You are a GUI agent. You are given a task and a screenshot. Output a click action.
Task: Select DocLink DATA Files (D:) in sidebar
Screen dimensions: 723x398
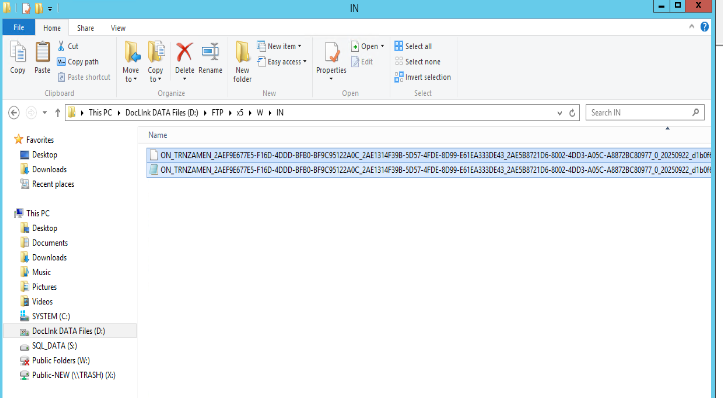pos(70,331)
